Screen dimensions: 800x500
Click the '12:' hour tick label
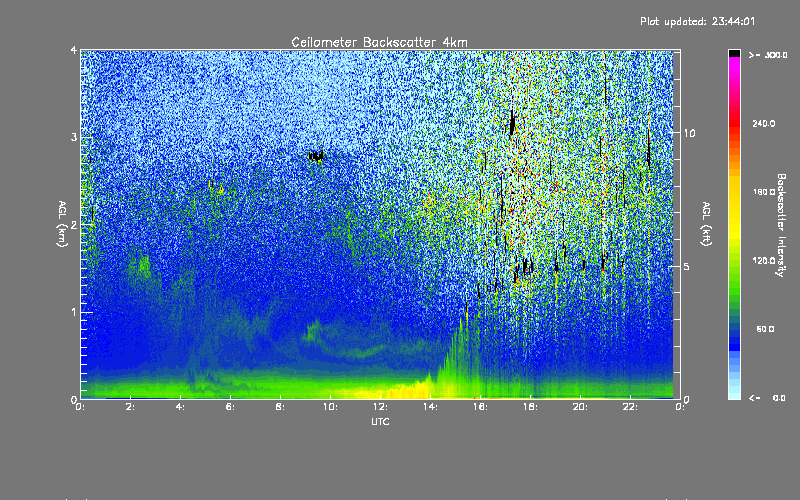(x=380, y=407)
